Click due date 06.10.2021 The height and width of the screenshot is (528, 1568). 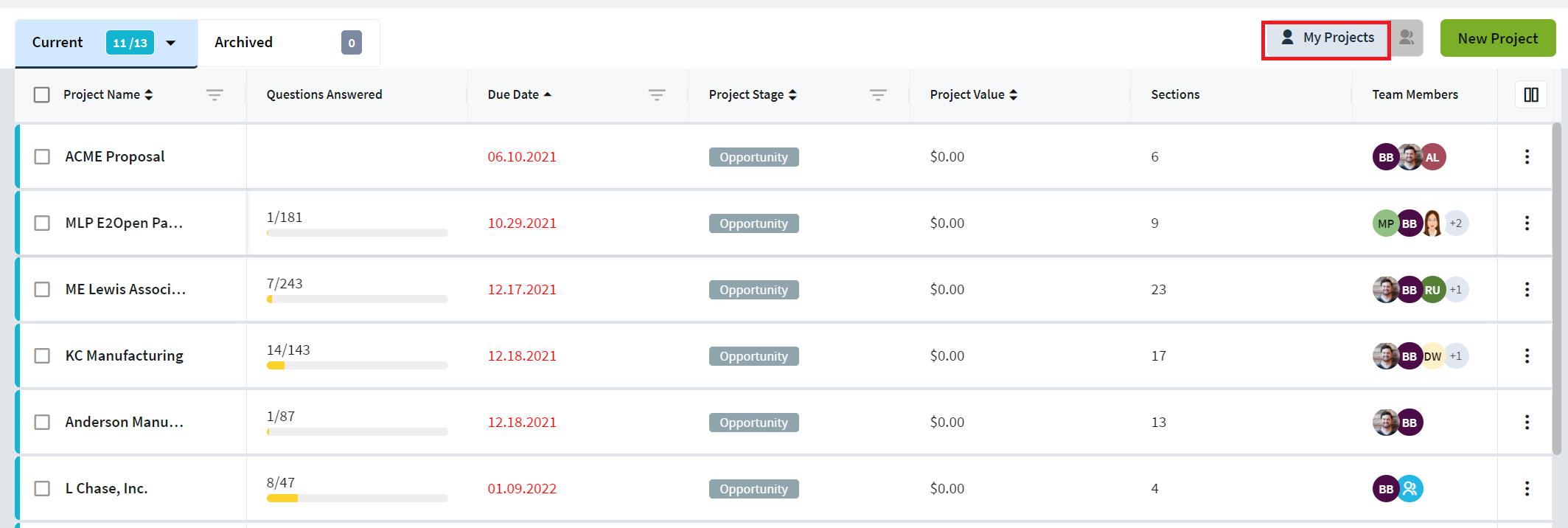(522, 156)
